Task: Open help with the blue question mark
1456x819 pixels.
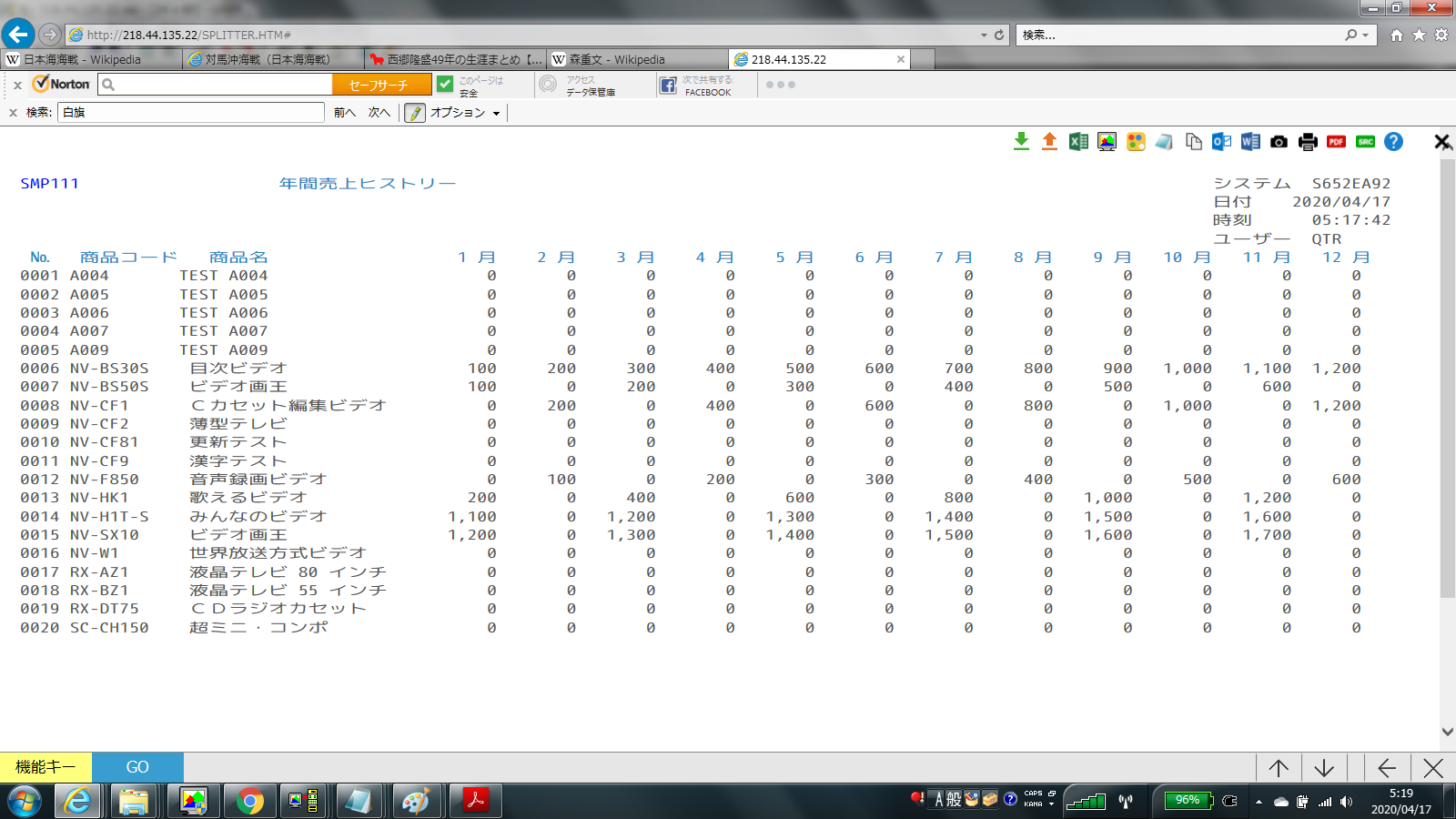Action: [x=1393, y=141]
